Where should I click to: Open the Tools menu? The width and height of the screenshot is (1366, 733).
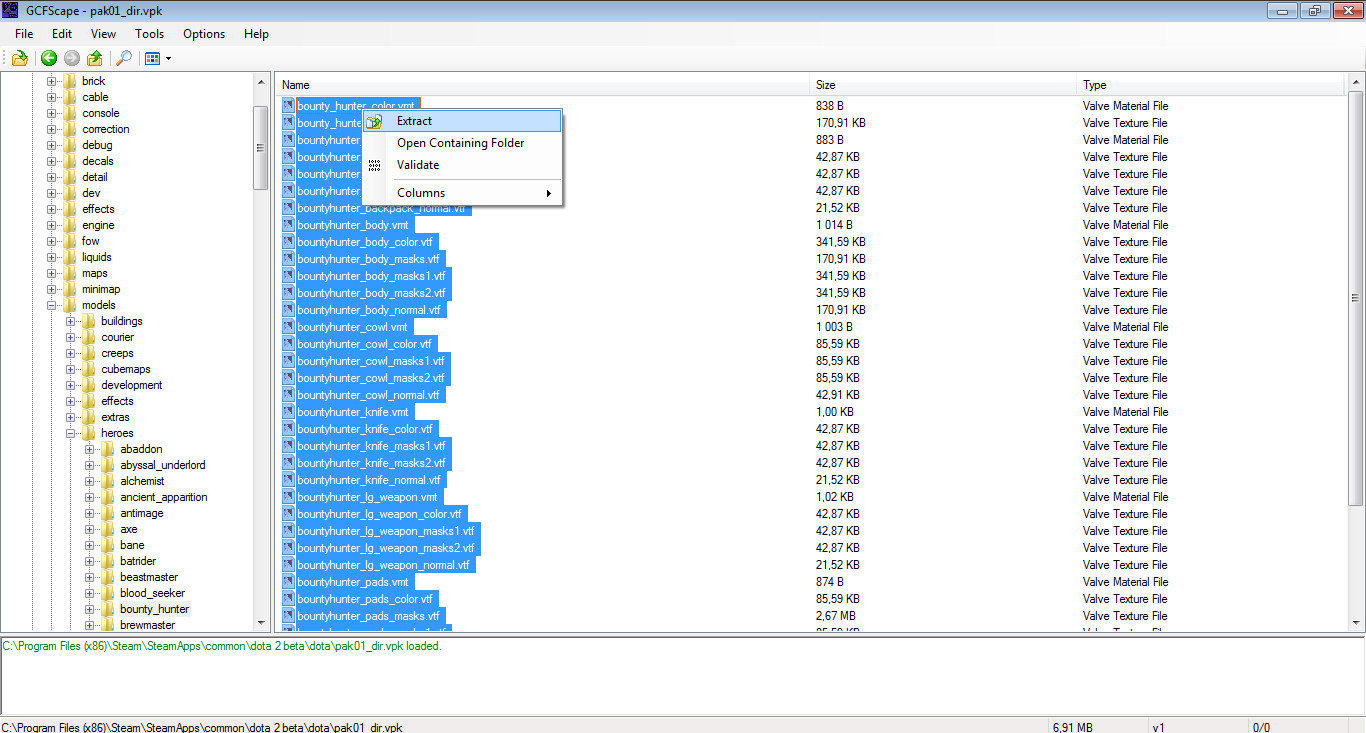149,34
